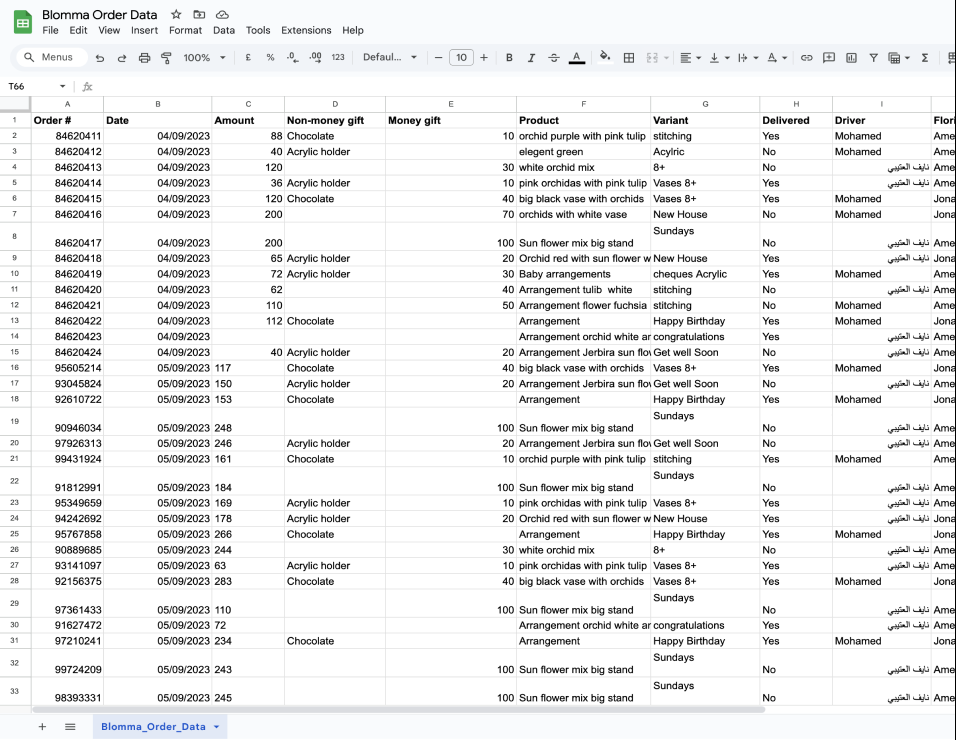This screenshot has height=740, width=956.
Task: Open the default font dropdown
Action: pyautogui.click(x=389, y=58)
